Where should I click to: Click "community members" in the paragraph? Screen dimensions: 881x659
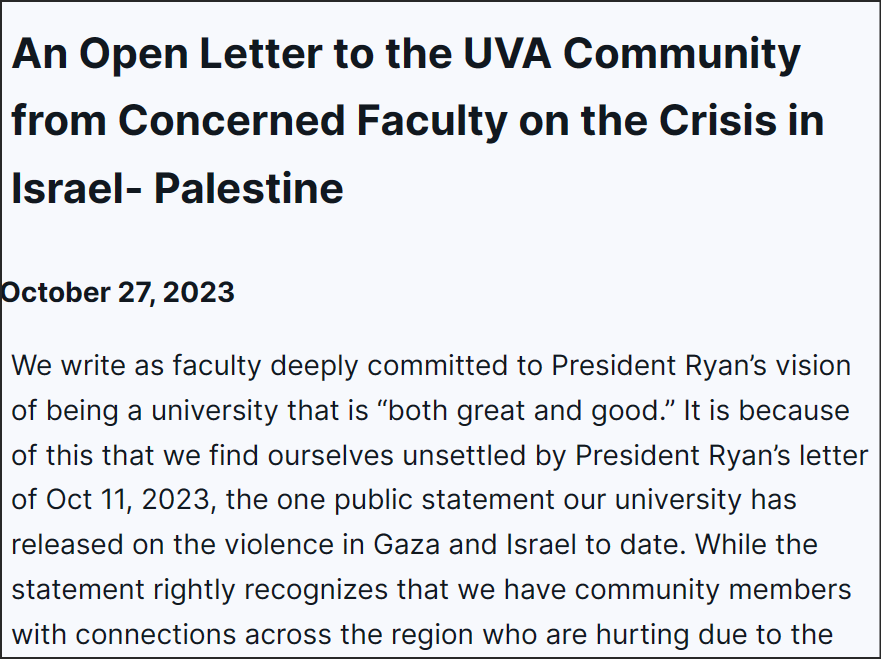tap(712, 589)
